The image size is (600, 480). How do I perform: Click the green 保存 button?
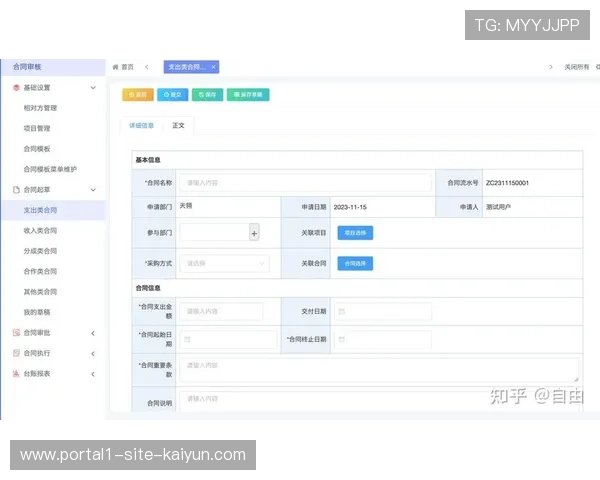(x=207, y=95)
